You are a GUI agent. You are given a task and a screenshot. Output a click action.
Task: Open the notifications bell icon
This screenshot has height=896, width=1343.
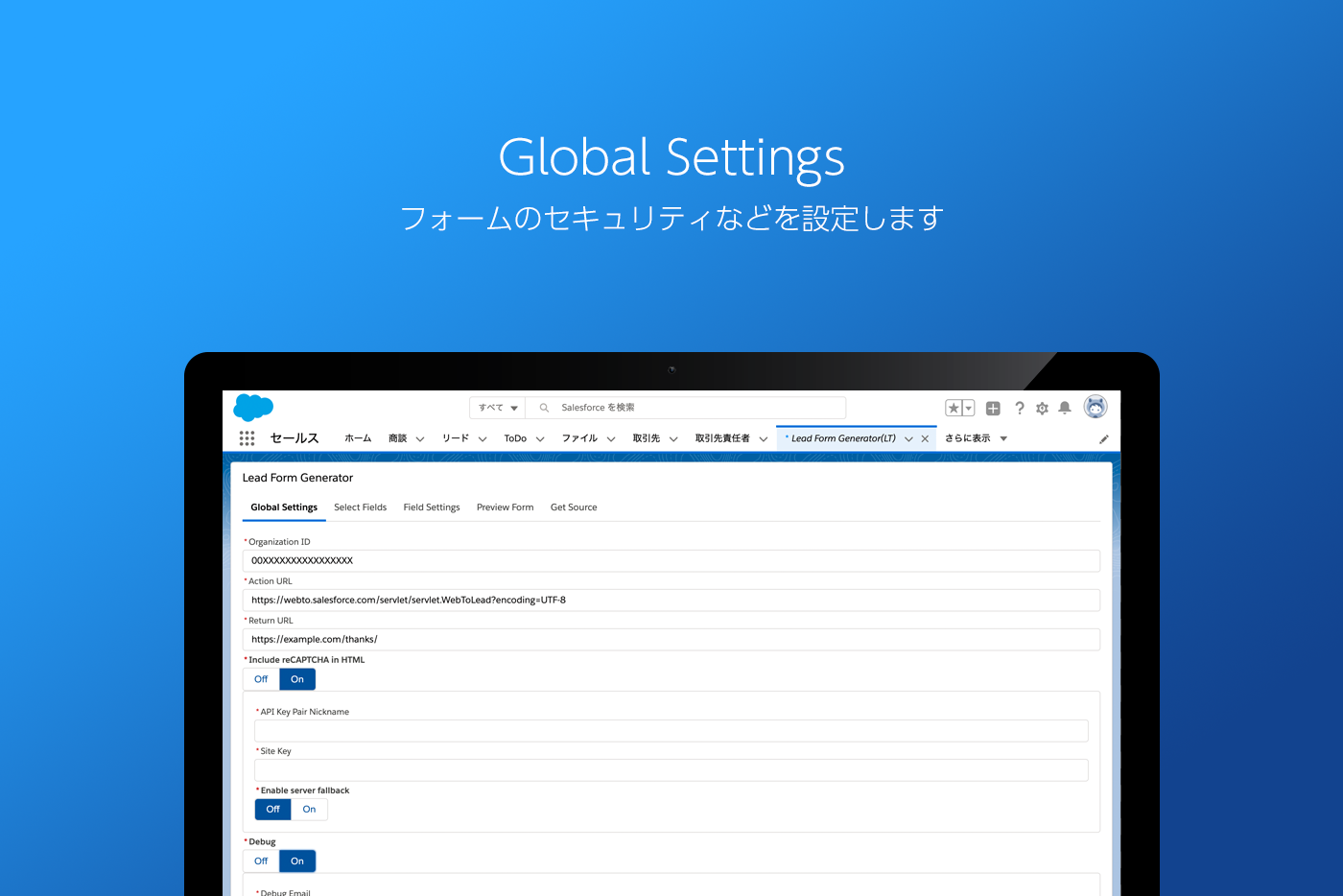[1065, 408]
